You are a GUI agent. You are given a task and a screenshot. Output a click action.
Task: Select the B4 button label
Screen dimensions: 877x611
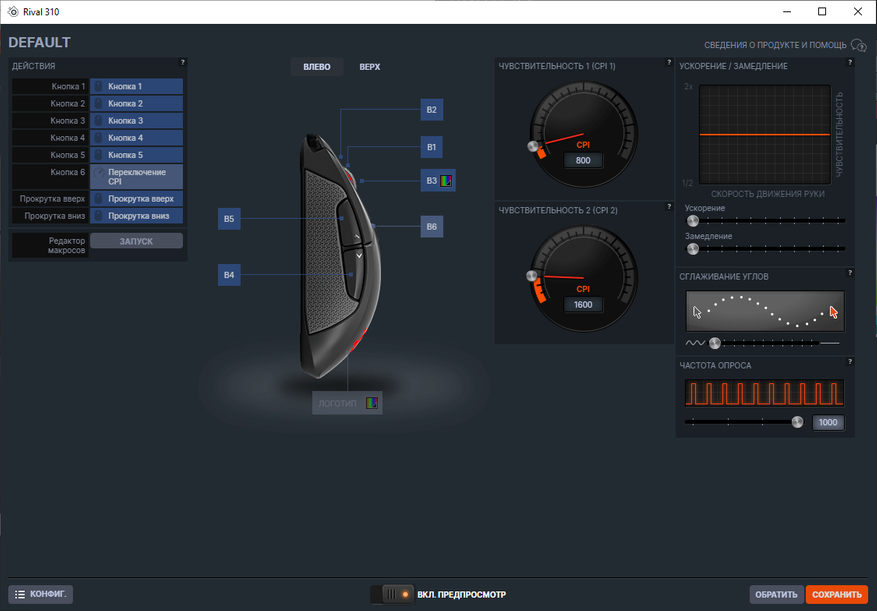[x=229, y=275]
